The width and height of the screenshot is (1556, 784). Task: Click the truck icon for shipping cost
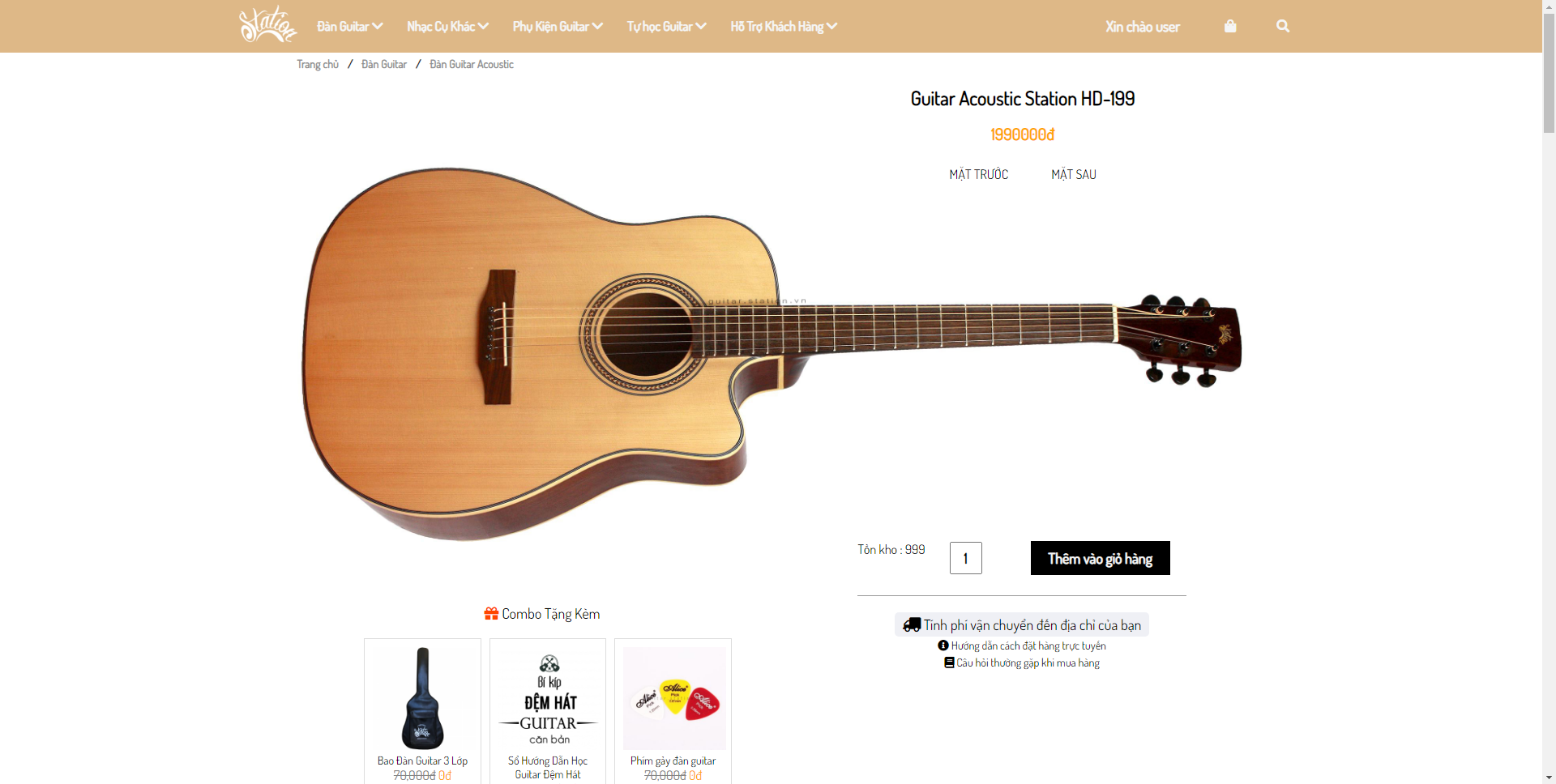pos(912,624)
